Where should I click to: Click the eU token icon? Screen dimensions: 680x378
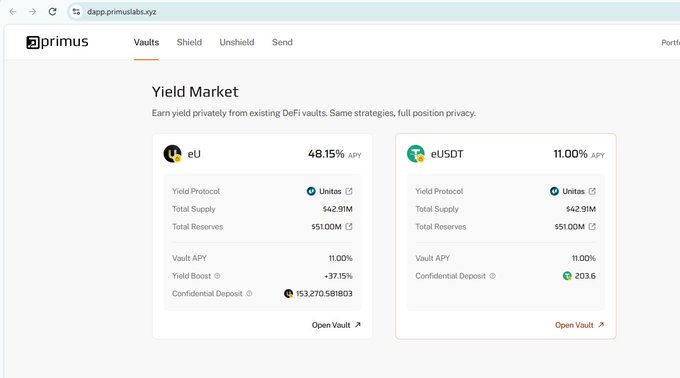tap(172, 154)
